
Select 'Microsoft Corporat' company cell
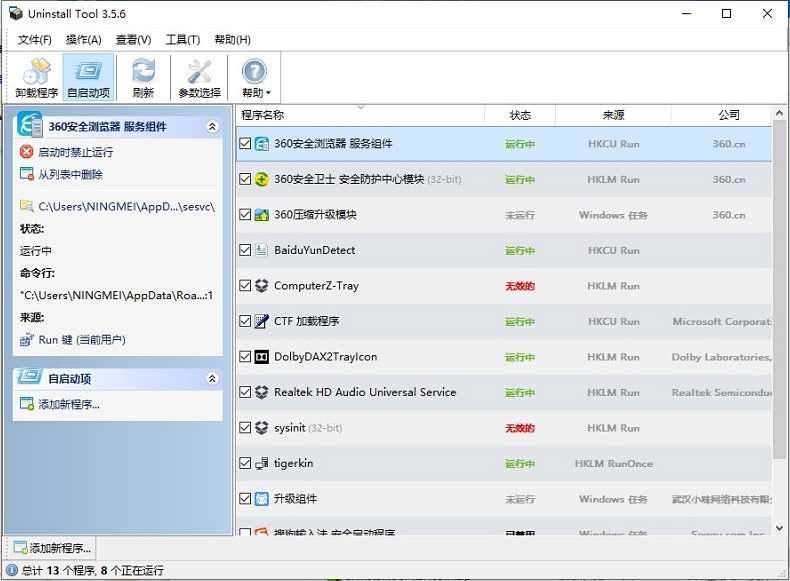[721, 321]
